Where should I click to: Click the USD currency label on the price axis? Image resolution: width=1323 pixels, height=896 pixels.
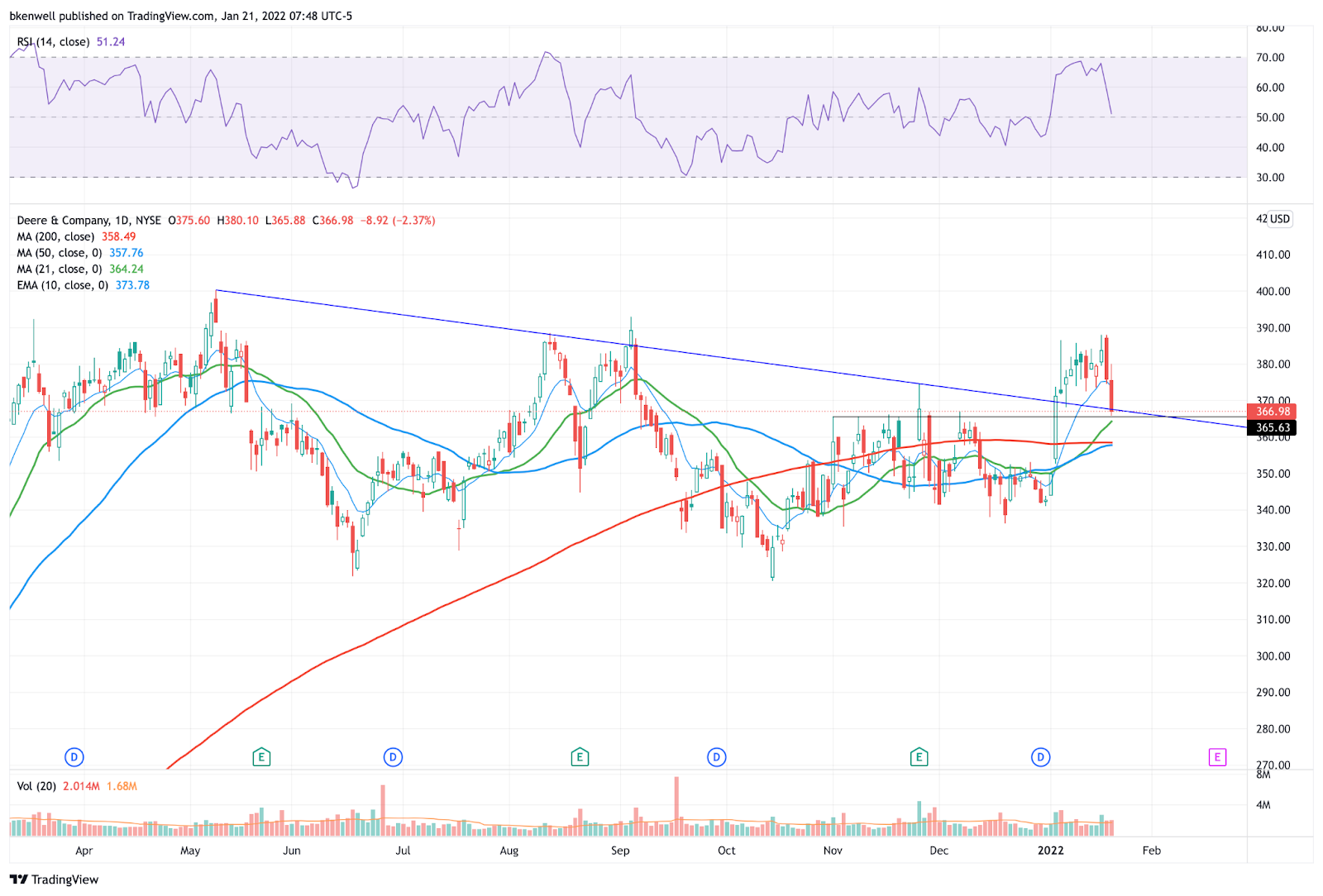[1279, 219]
